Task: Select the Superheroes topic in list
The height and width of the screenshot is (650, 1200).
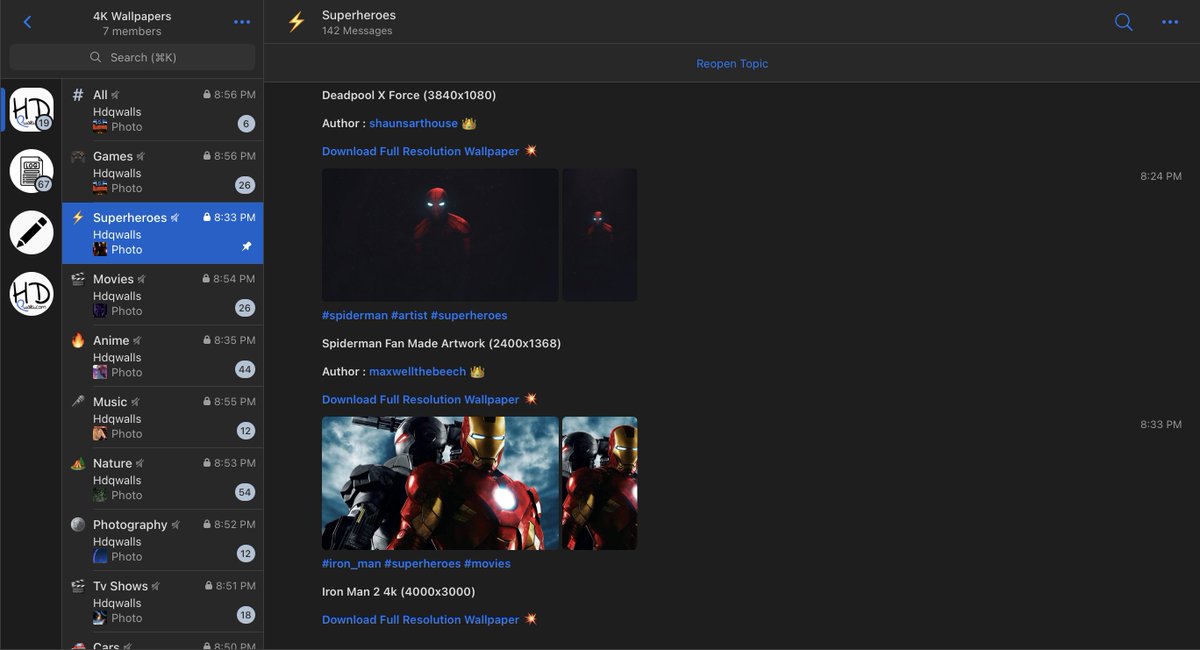Action: click(x=163, y=233)
